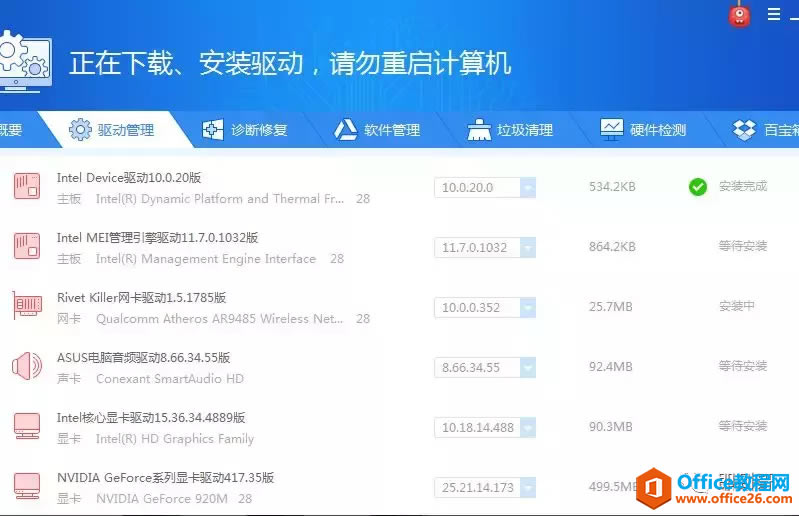The image size is (799, 516).
Task: Click the repair kit icon on 诊断修复 tab
Action: click(x=212, y=129)
